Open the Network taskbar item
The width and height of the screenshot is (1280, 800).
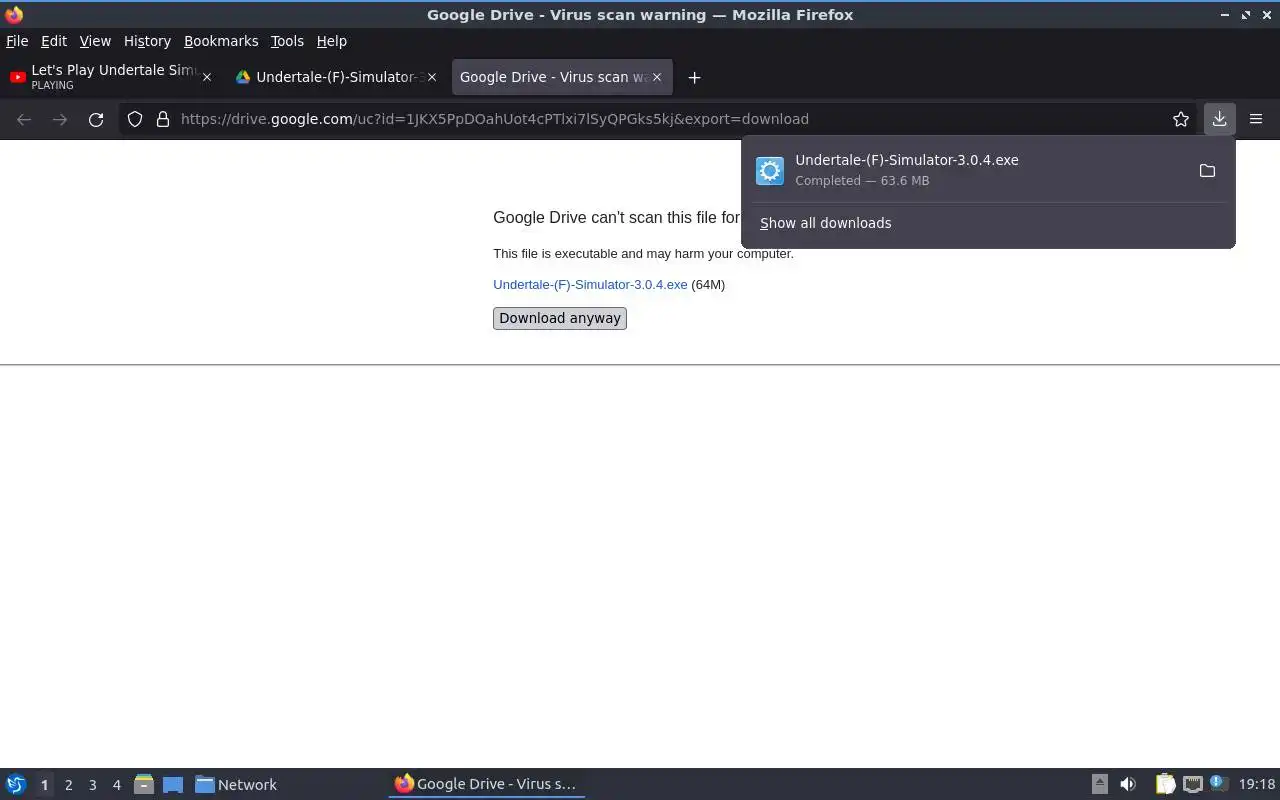click(236, 785)
